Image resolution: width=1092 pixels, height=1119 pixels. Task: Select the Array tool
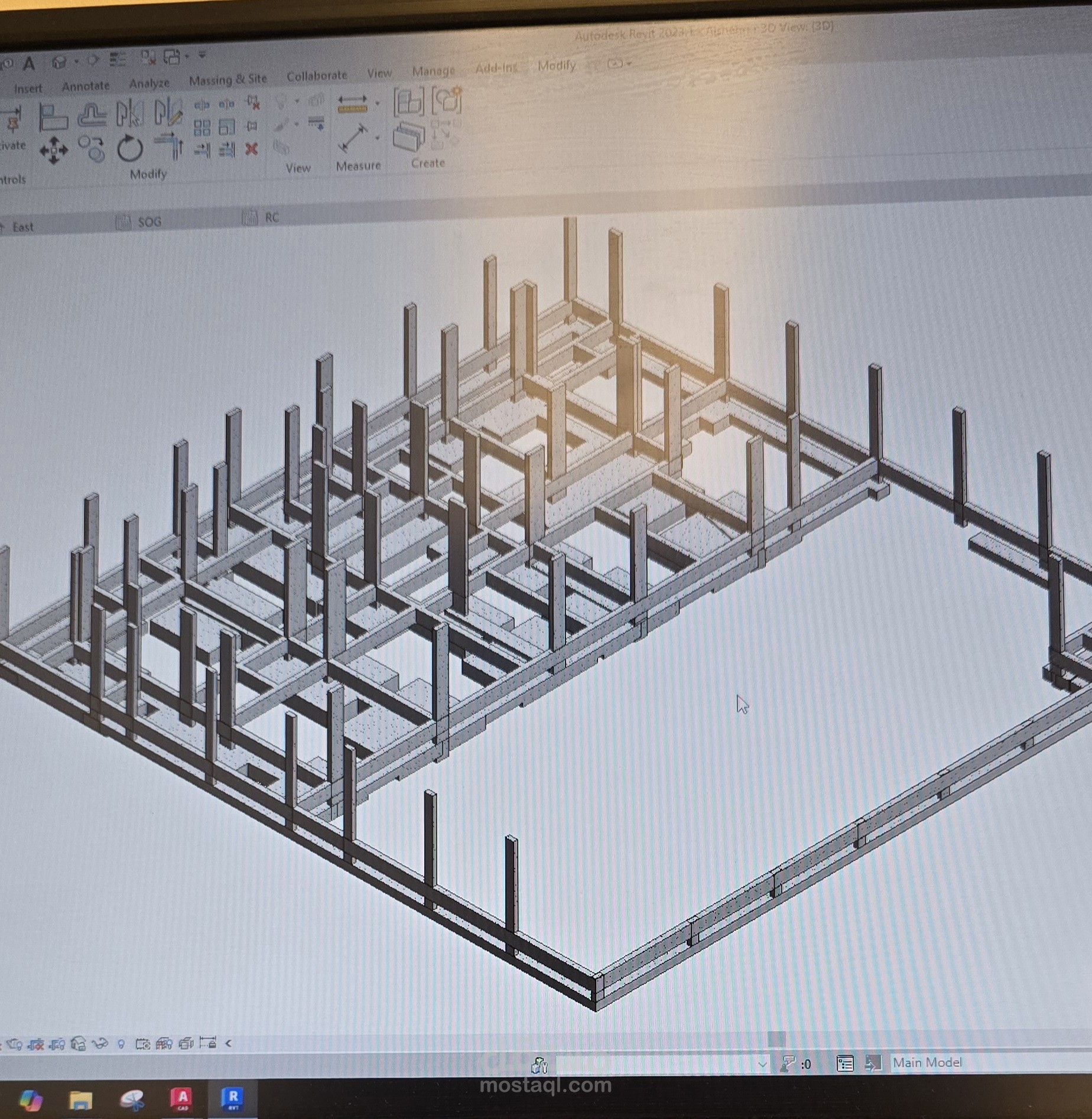coord(202,128)
